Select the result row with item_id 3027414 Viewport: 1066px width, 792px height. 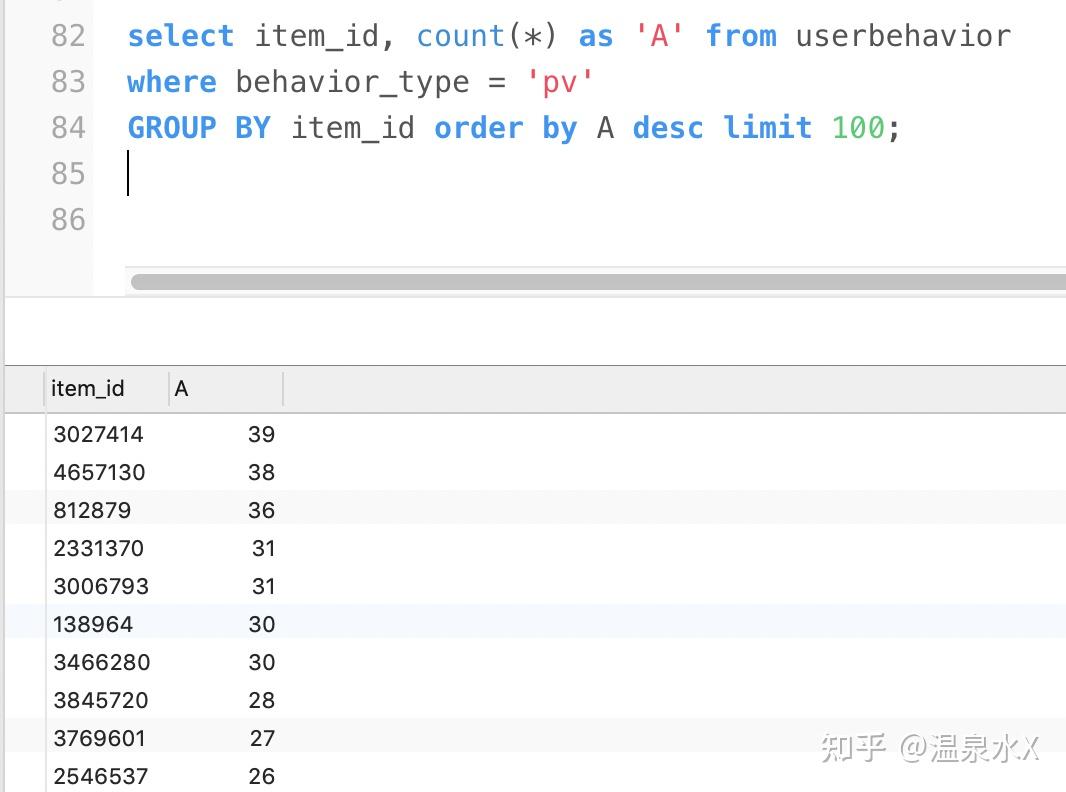[x=99, y=434]
